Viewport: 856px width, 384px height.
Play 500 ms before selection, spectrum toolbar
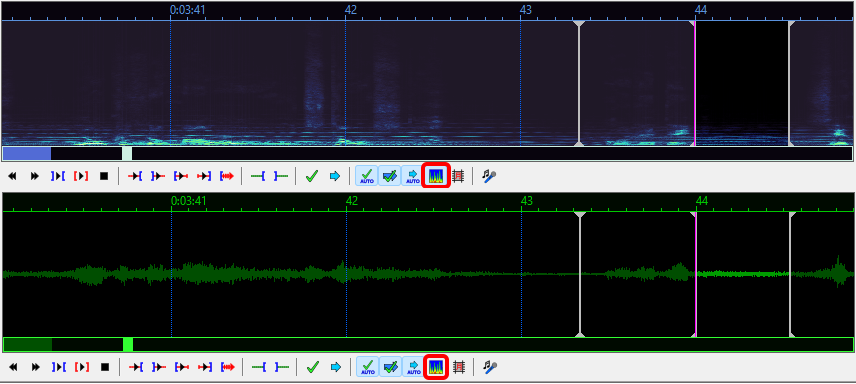[135, 176]
